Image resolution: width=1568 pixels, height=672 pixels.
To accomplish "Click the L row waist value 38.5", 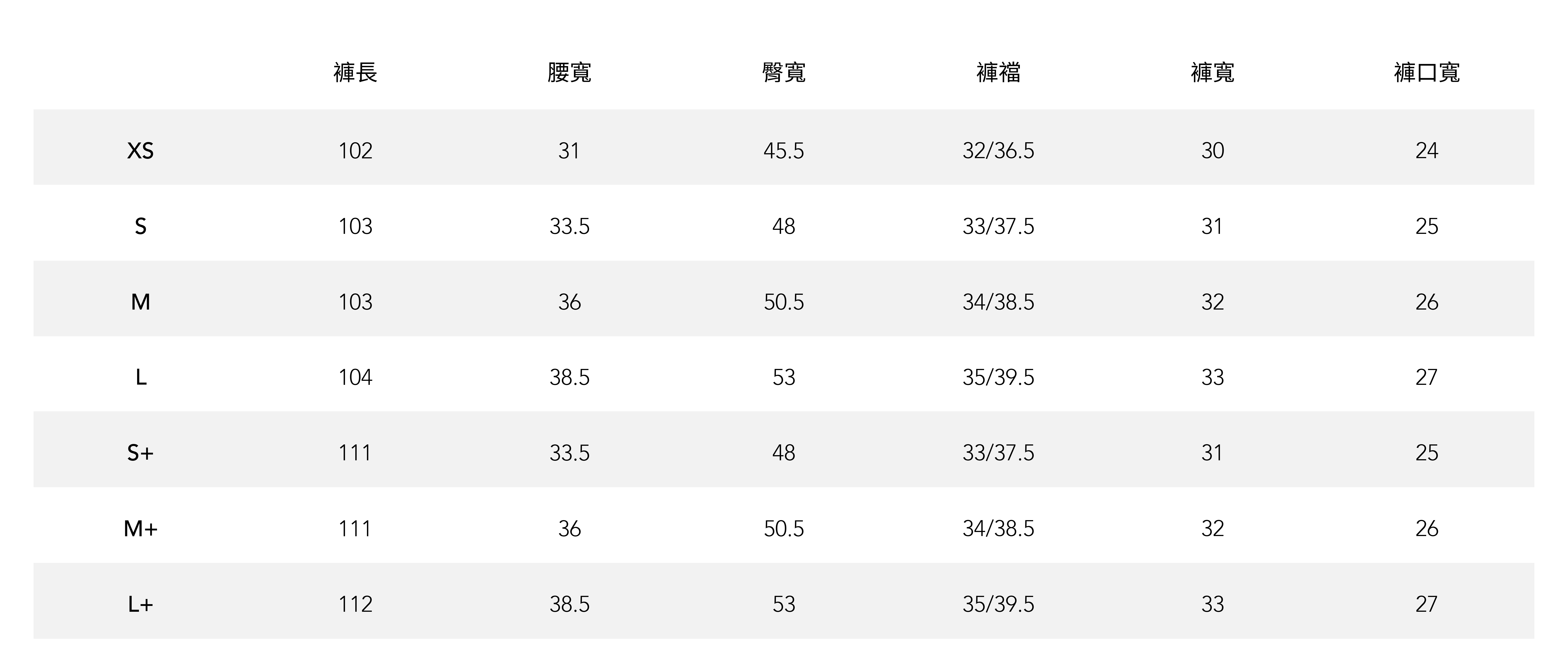I will pos(570,377).
